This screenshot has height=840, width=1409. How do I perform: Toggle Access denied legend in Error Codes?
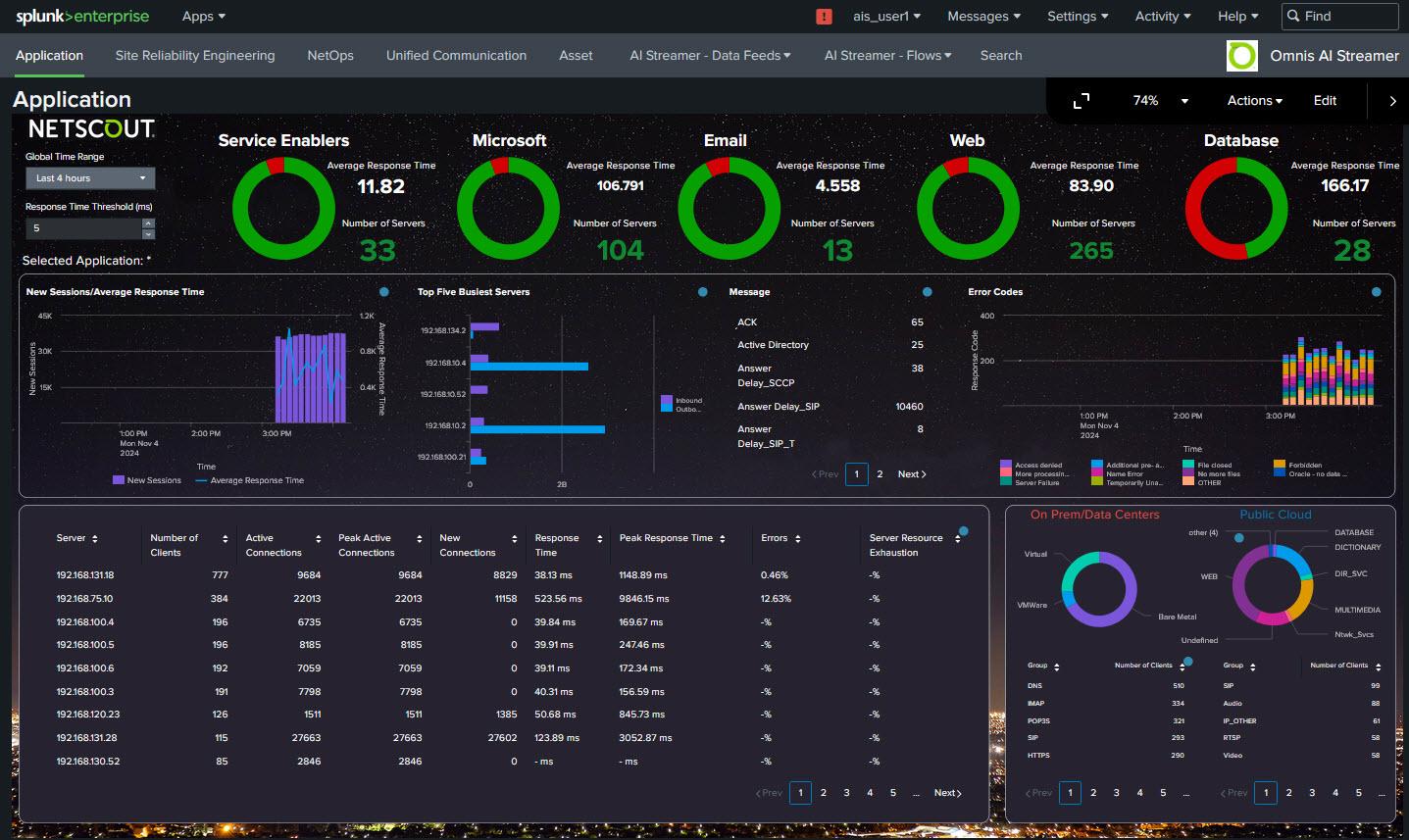[x=1032, y=465]
